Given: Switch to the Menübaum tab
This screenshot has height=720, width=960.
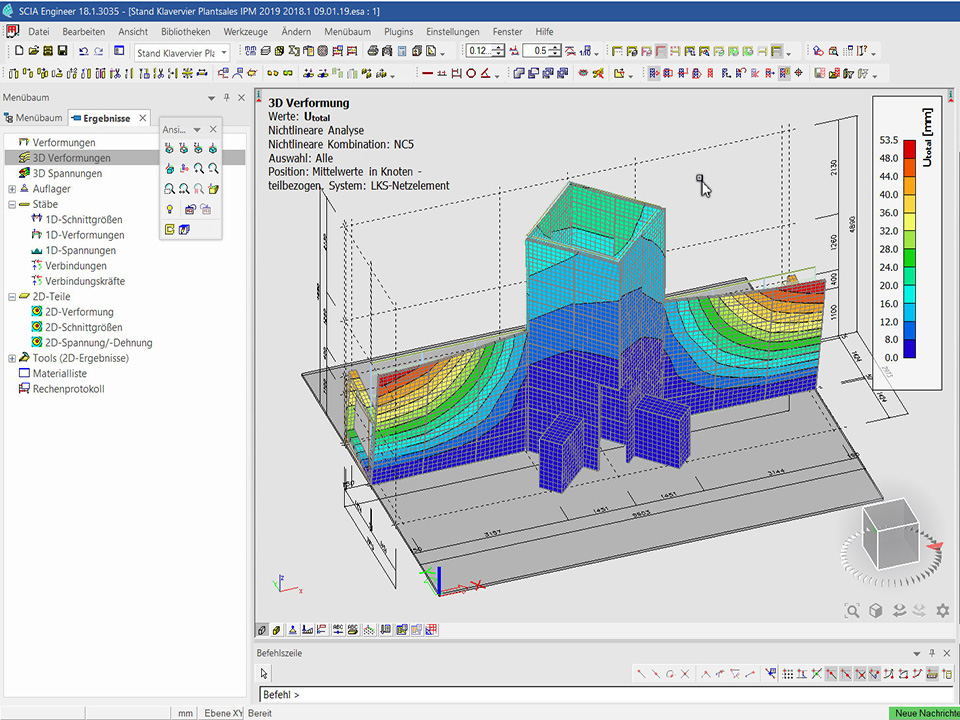Looking at the screenshot, I should pyautogui.click(x=33, y=118).
